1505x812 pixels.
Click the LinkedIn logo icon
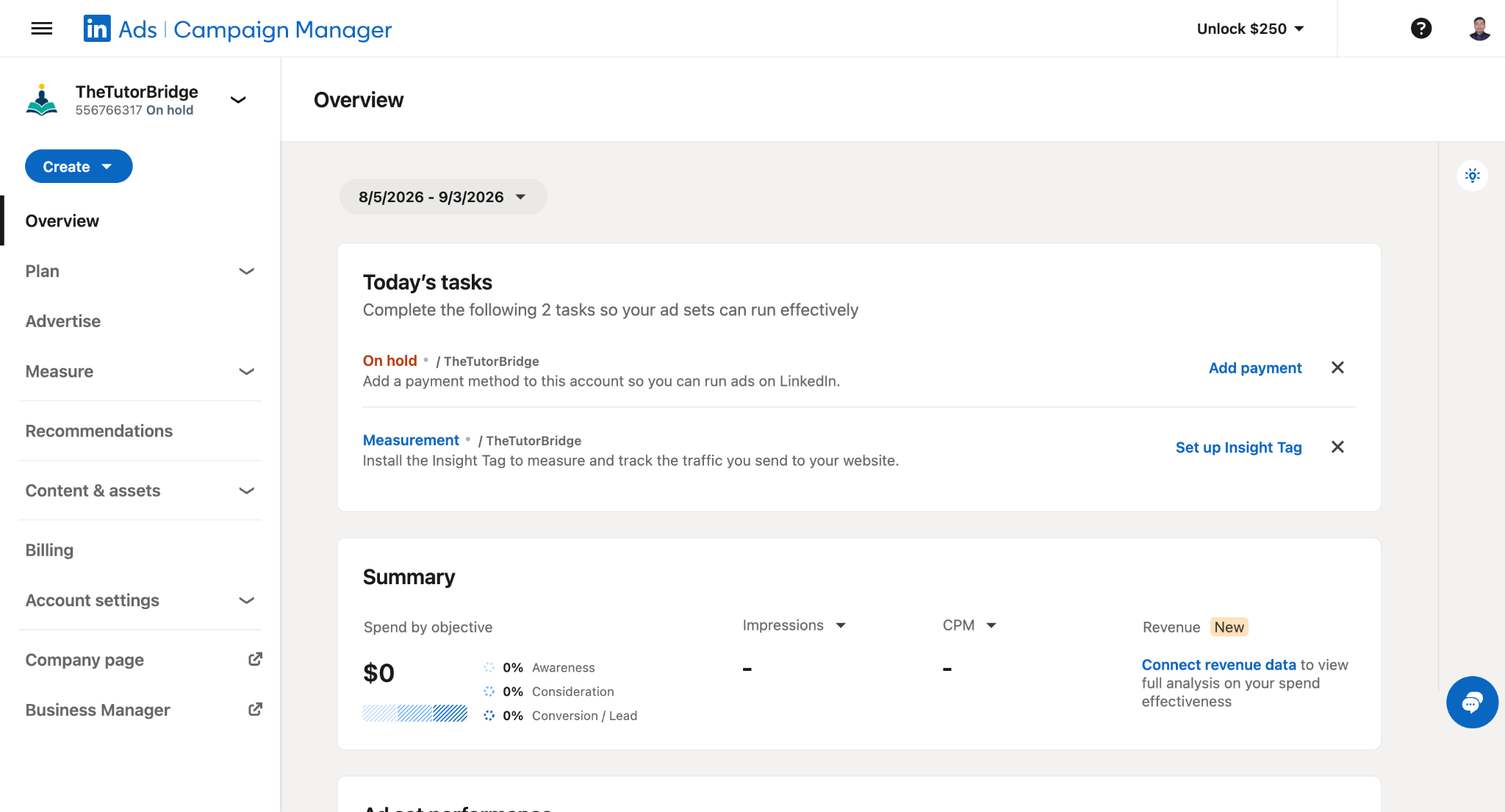[x=97, y=29]
